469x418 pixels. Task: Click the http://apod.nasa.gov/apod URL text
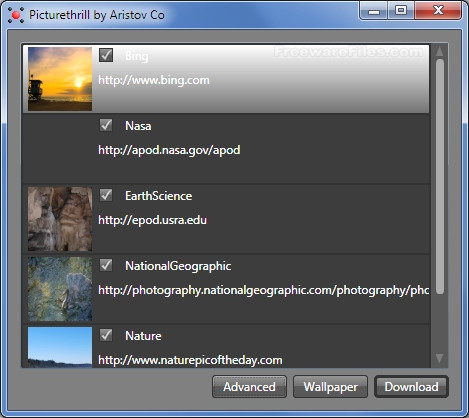pyautogui.click(x=169, y=150)
